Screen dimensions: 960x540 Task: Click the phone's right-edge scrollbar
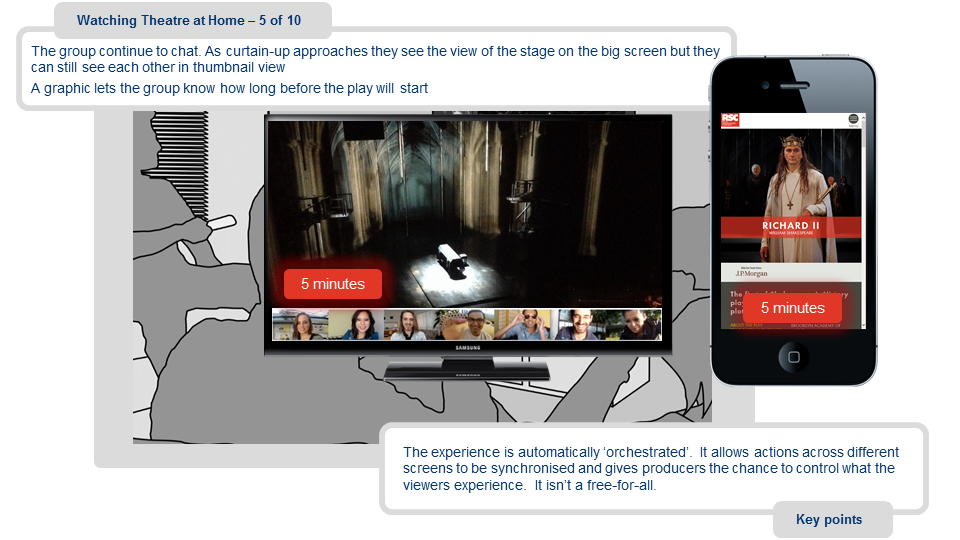tap(864, 200)
